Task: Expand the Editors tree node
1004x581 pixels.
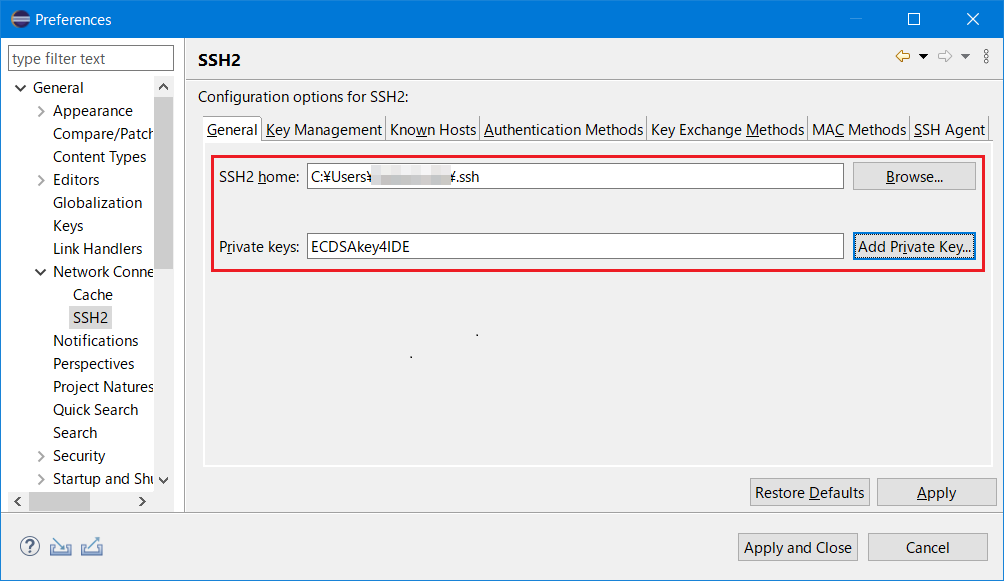Action: click(x=42, y=179)
